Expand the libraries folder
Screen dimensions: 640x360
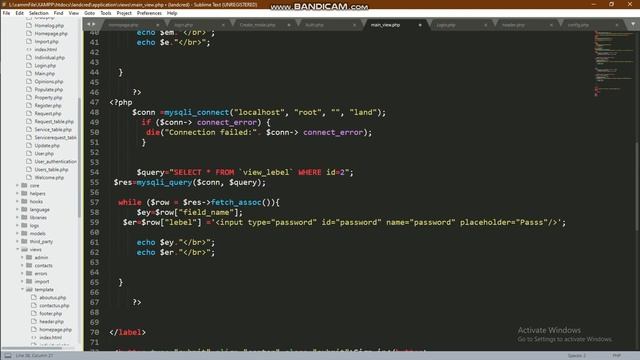pyautogui.click(x=17, y=218)
